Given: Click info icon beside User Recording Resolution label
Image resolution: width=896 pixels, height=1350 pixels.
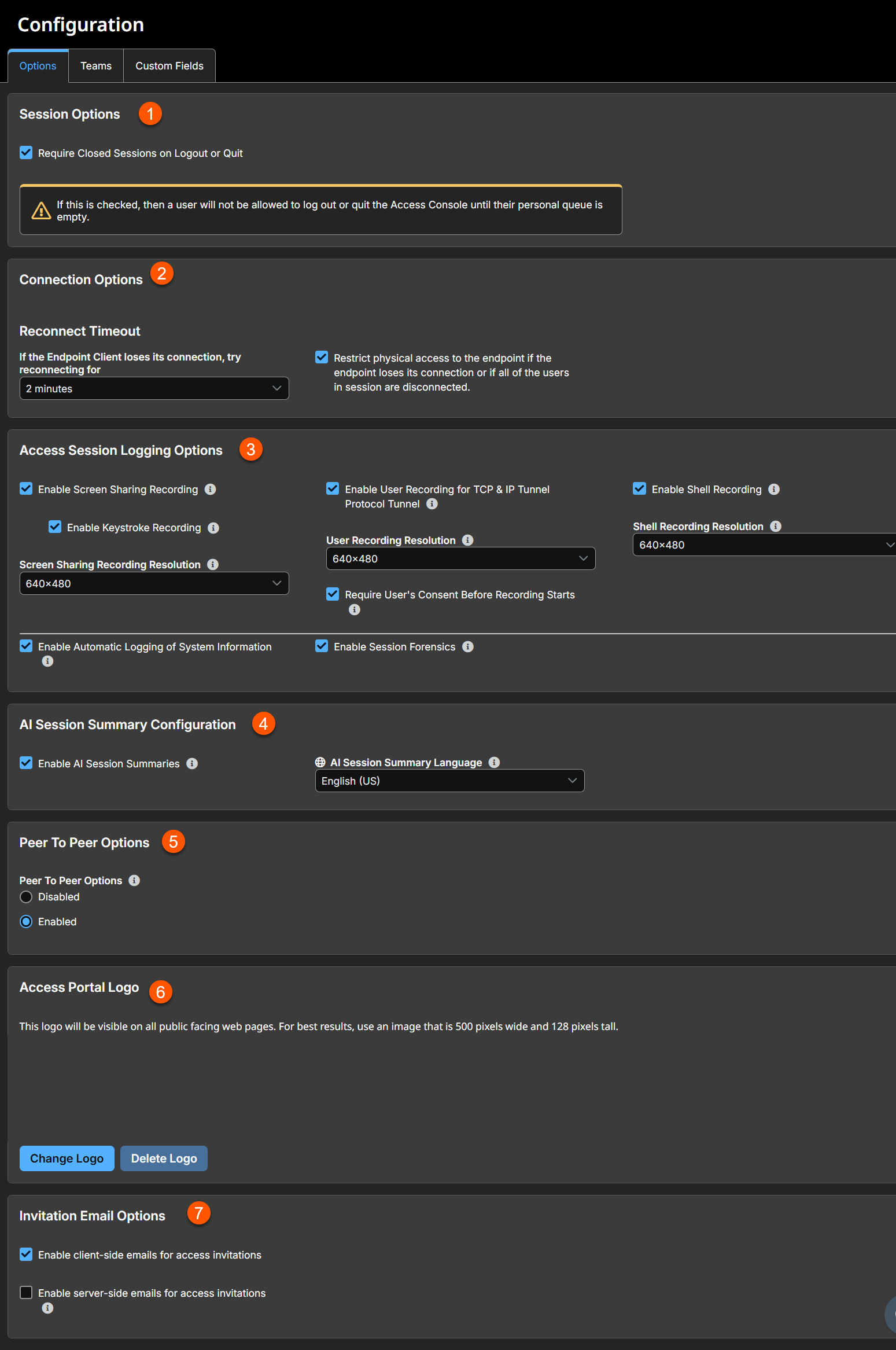Looking at the screenshot, I should (468, 540).
